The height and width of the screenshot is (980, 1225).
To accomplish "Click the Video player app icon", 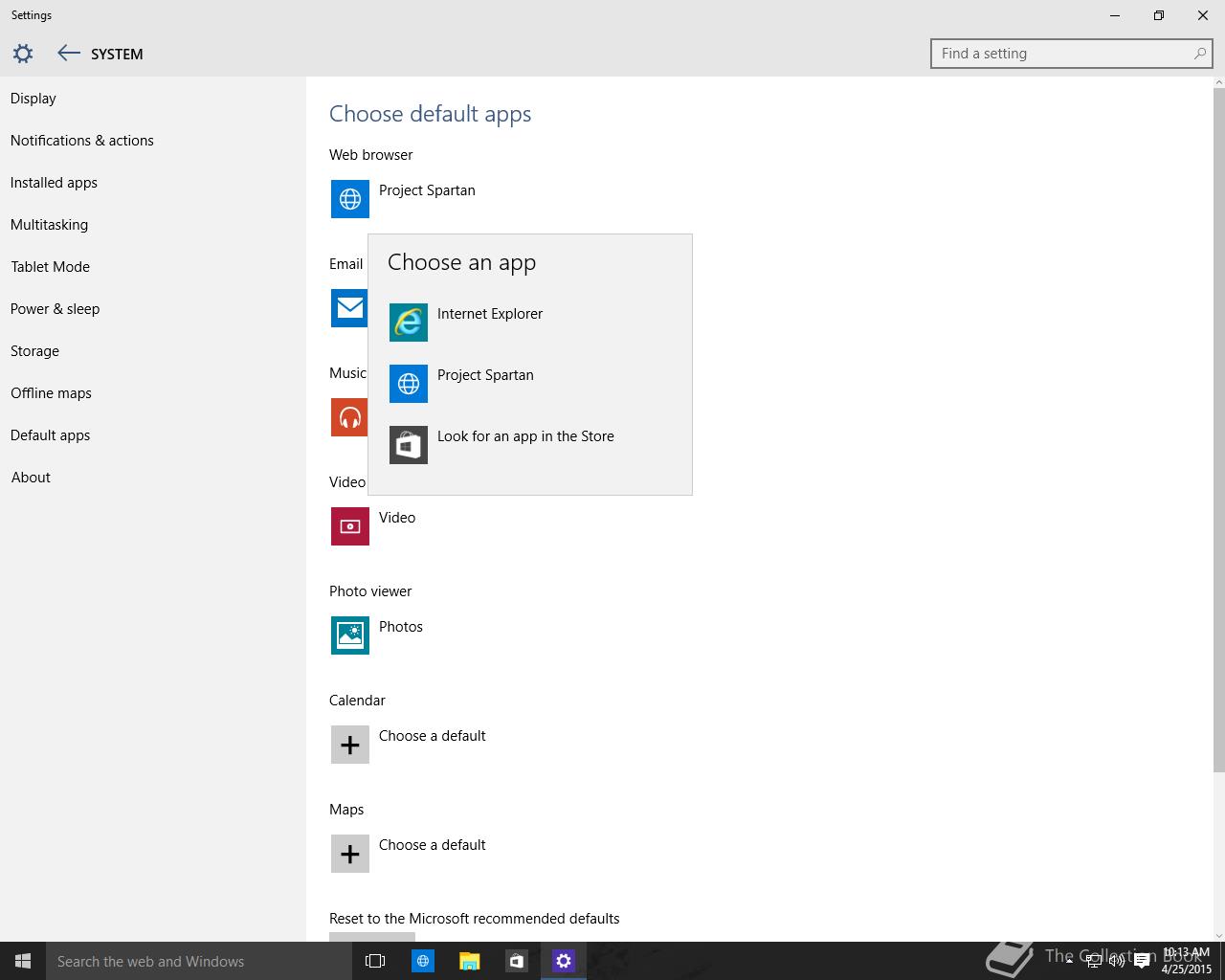I will click(x=350, y=526).
